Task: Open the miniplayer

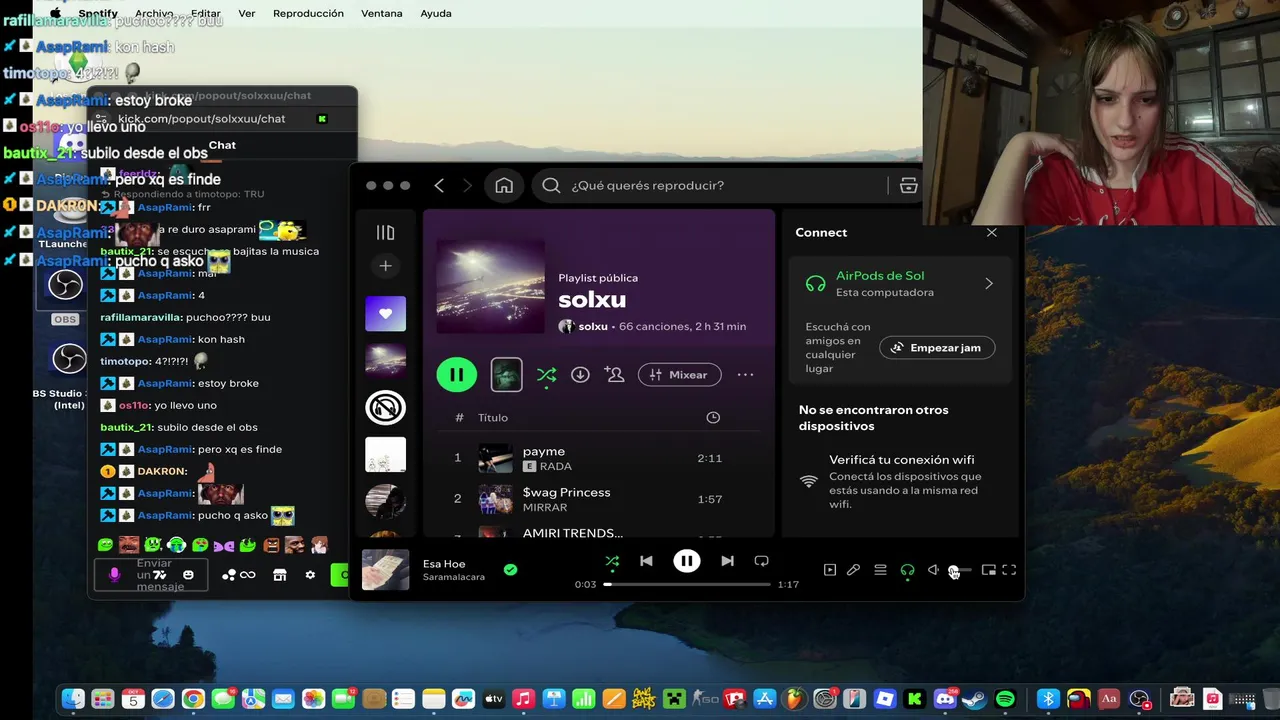Action: click(988, 570)
